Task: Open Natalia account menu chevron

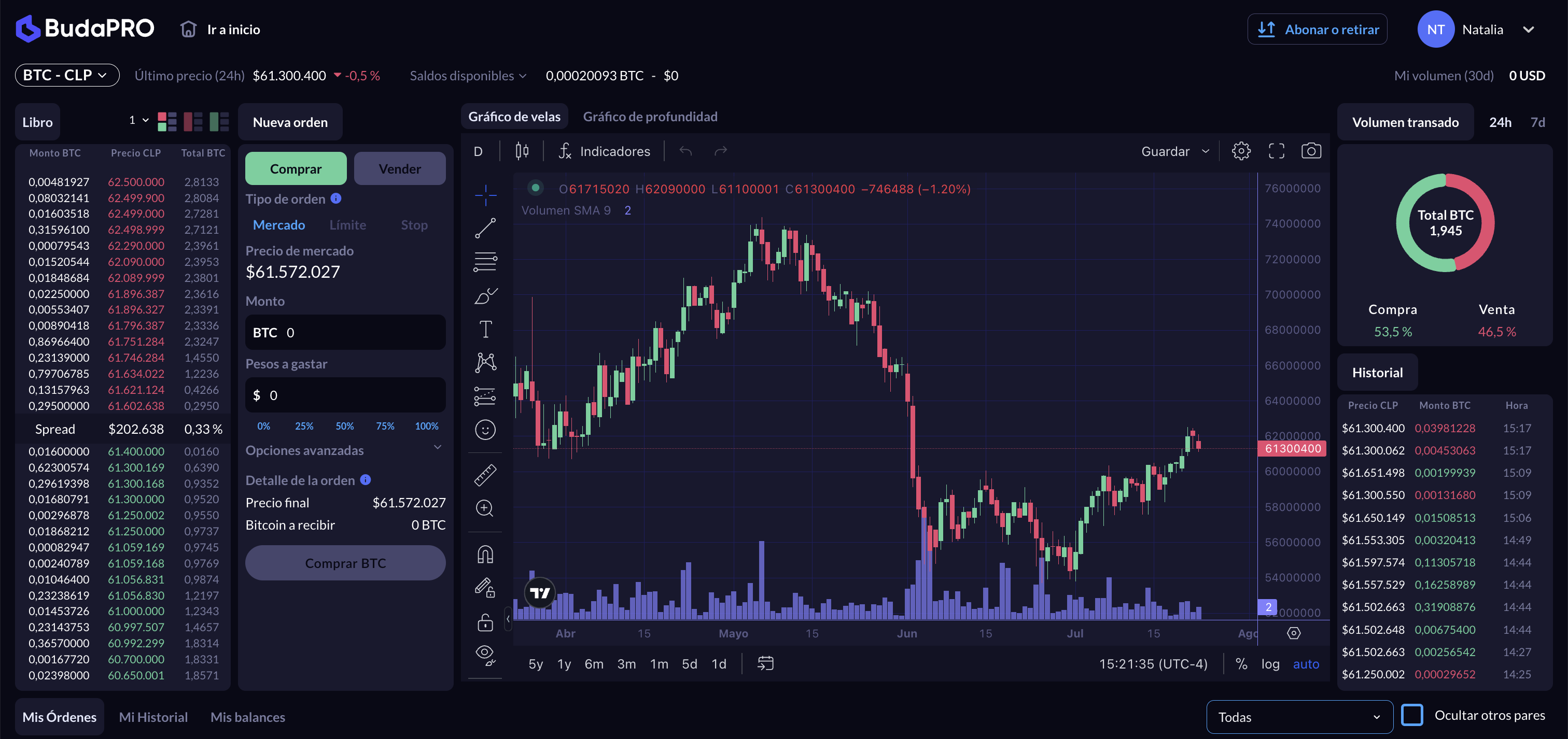Action: [1529, 29]
